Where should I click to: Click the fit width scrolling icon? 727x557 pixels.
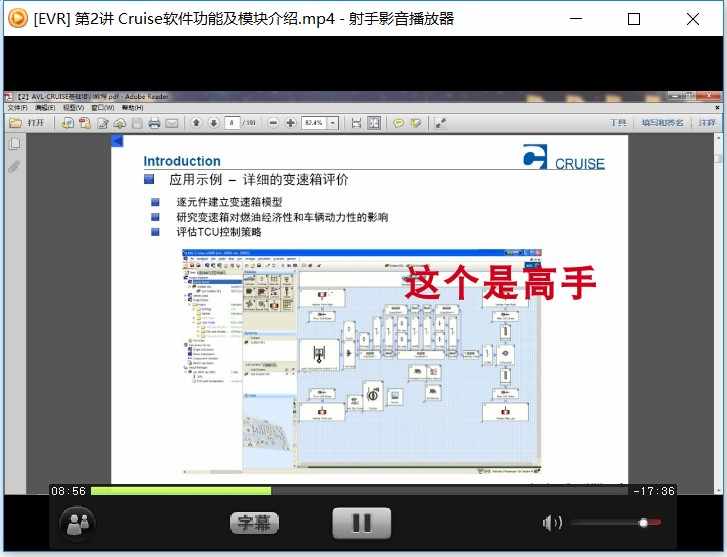356,123
